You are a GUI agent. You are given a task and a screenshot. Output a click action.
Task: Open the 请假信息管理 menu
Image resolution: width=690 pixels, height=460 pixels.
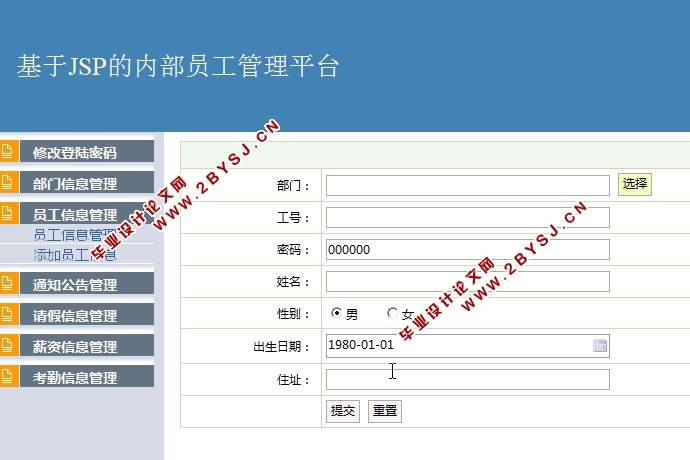coord(87,314)
